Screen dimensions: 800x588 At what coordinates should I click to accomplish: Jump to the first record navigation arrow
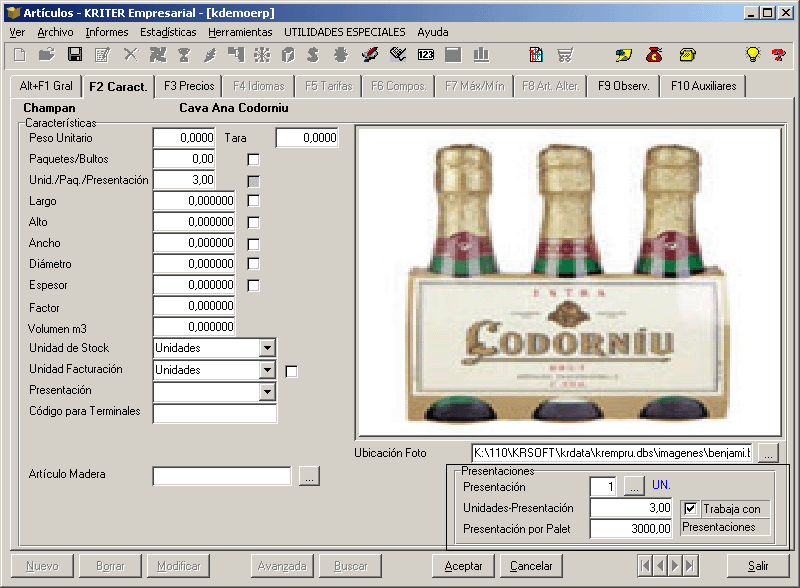(x=645, y=566)
